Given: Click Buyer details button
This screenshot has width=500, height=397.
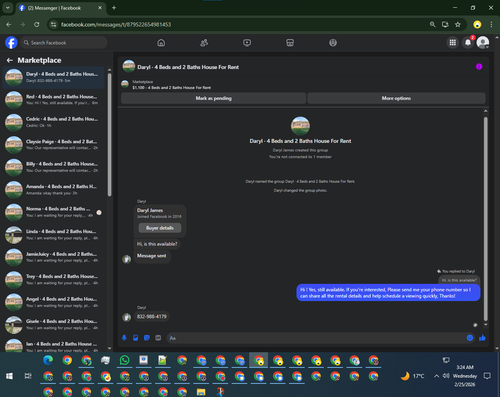Looking at the screenshot, I should point(160,228).
